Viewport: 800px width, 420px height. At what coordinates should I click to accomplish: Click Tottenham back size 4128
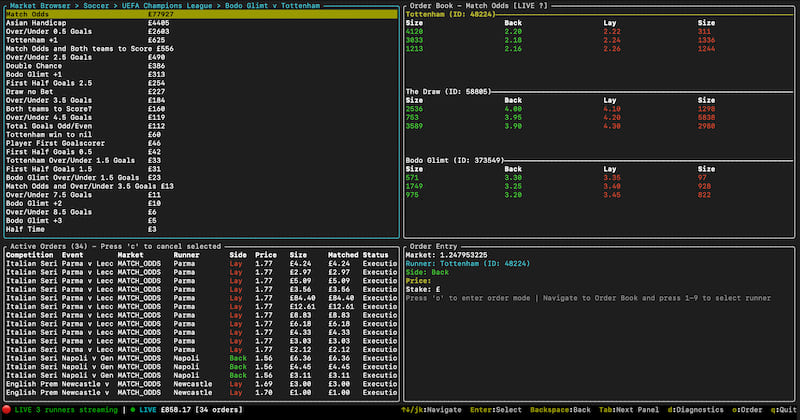click(414, 32)
